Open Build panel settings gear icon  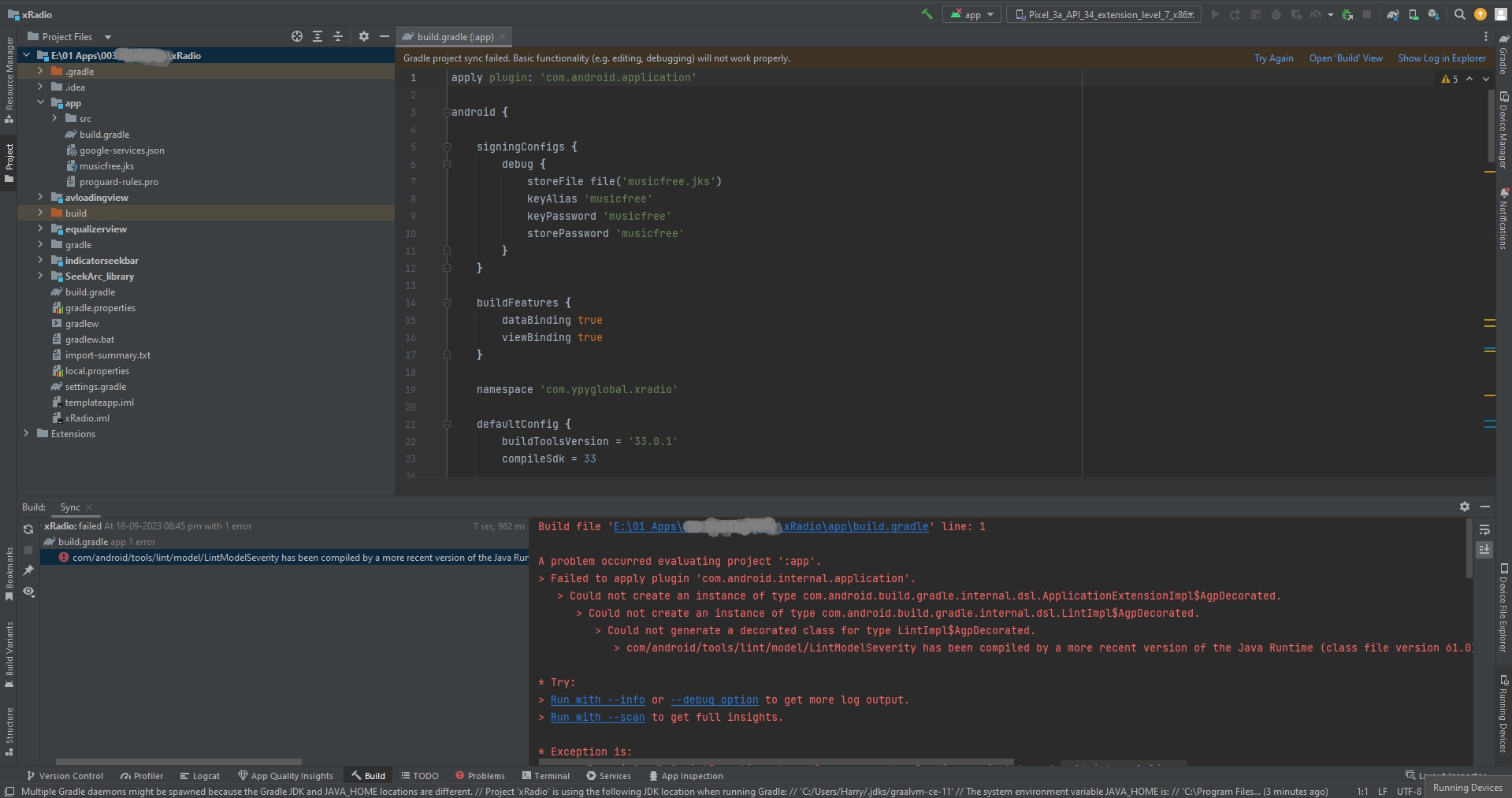pos(1464,507)
